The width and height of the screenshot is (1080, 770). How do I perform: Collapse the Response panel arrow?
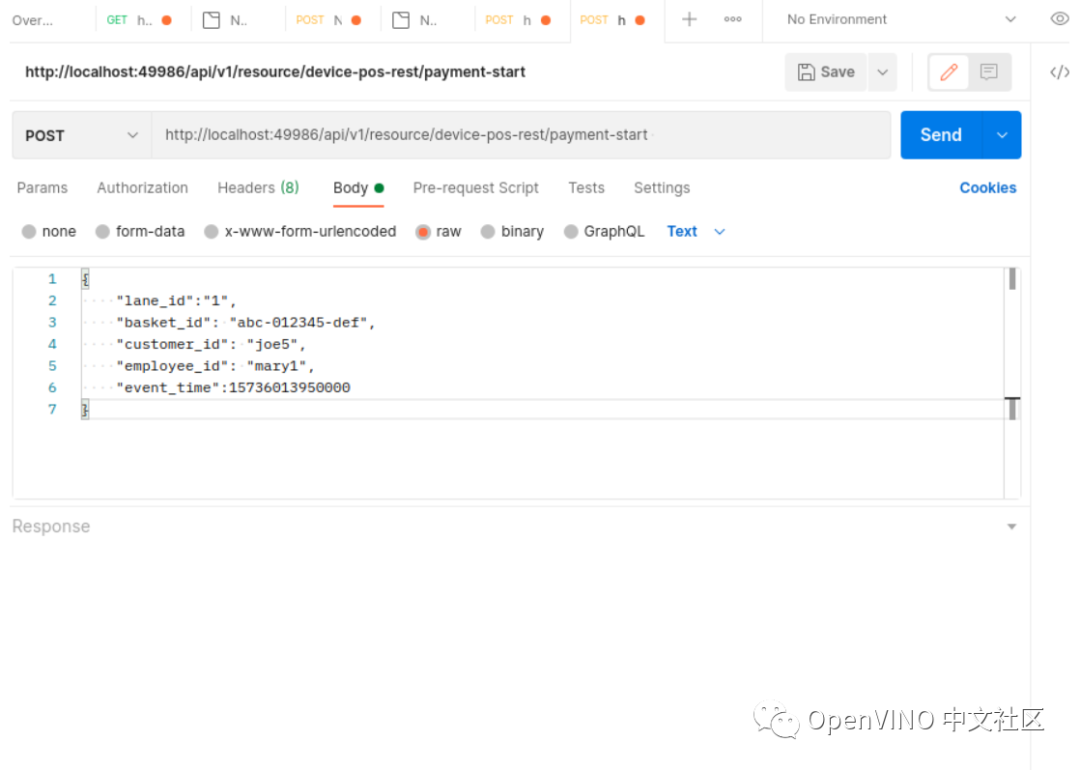point(1011,527)
